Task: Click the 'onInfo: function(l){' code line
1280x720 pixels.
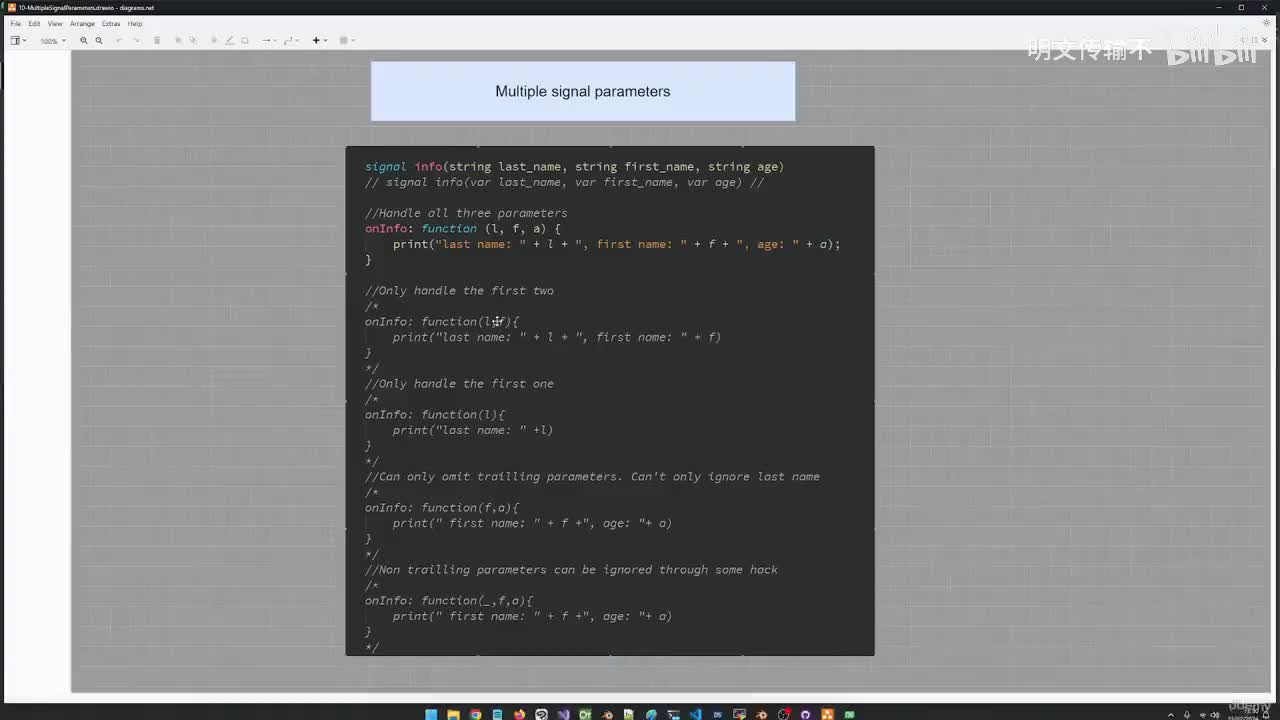Action: point(435,415)
